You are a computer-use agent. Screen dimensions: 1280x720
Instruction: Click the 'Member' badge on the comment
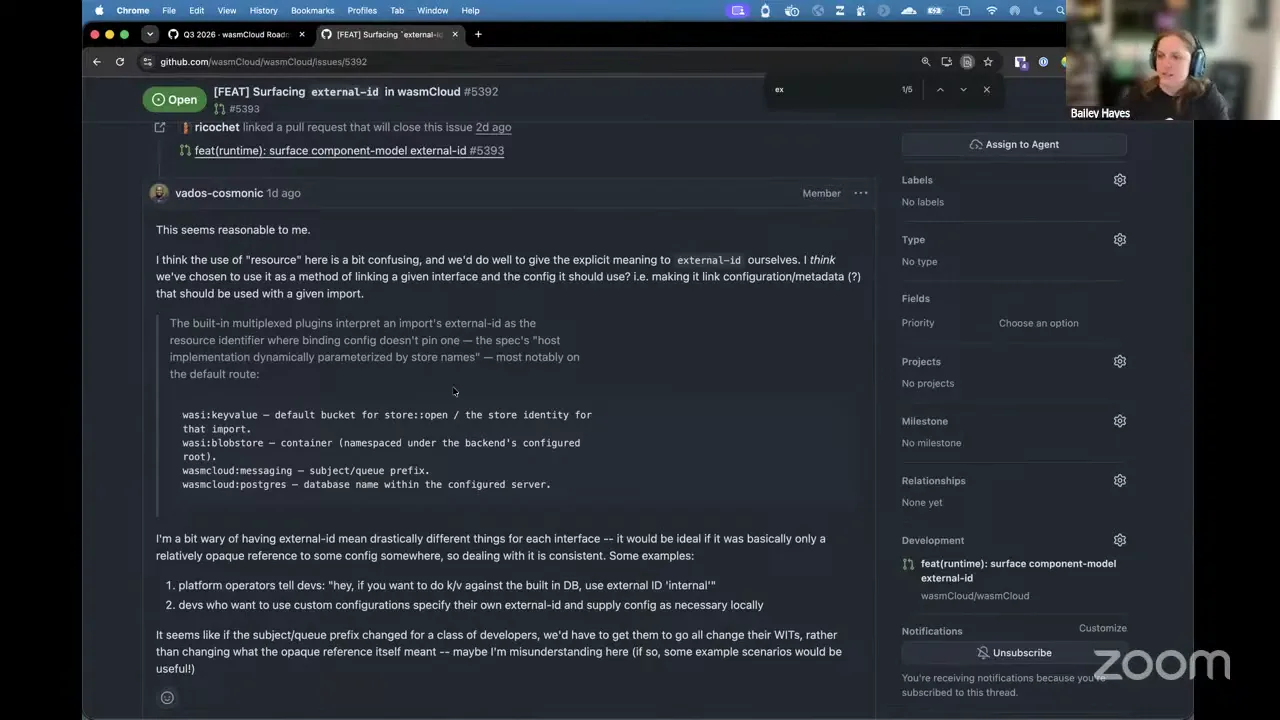(x=821, y=193)
